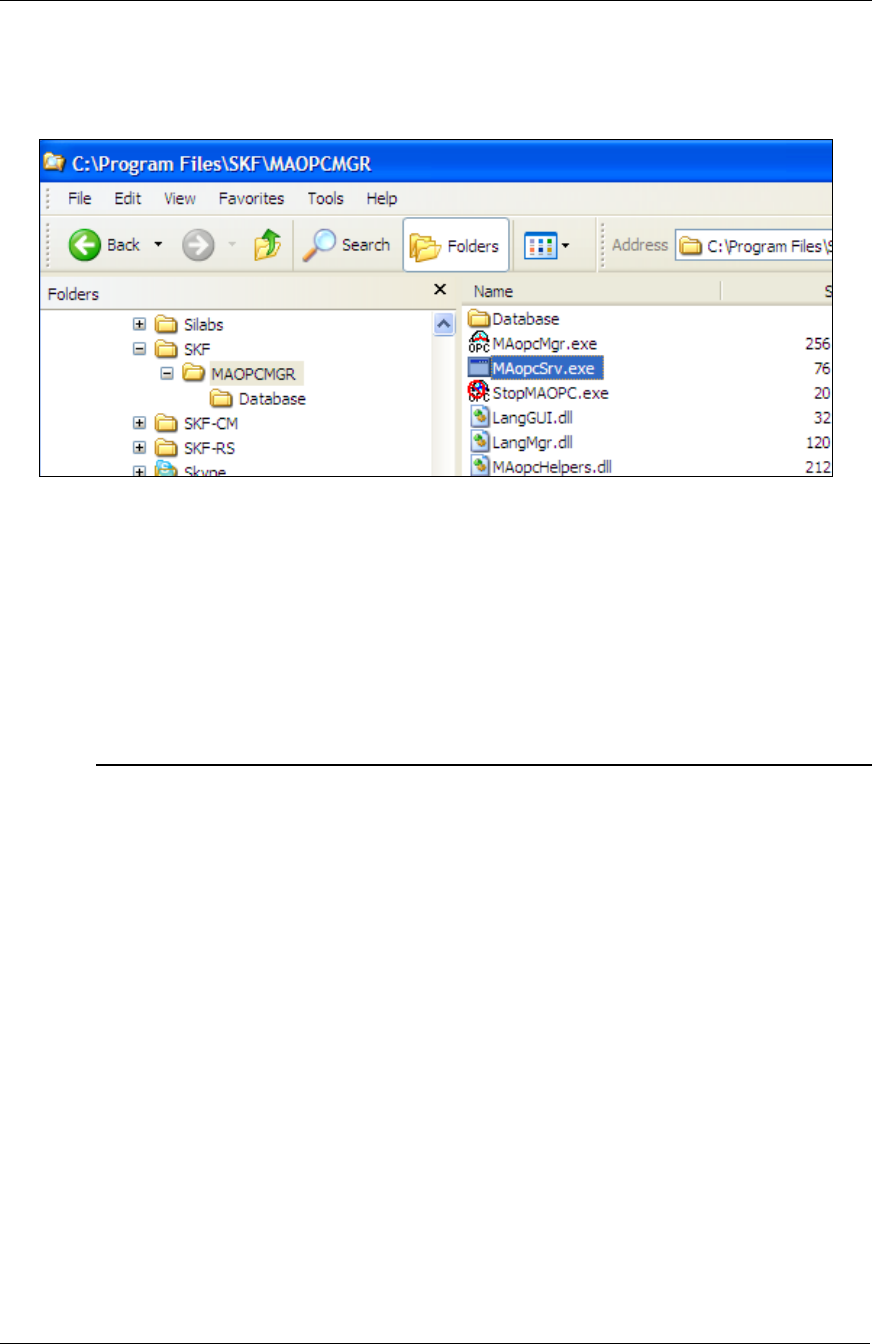Screen dimensions: 872x1344
Task: Select Database subfolder in folder tree
Action: [258, 399]
